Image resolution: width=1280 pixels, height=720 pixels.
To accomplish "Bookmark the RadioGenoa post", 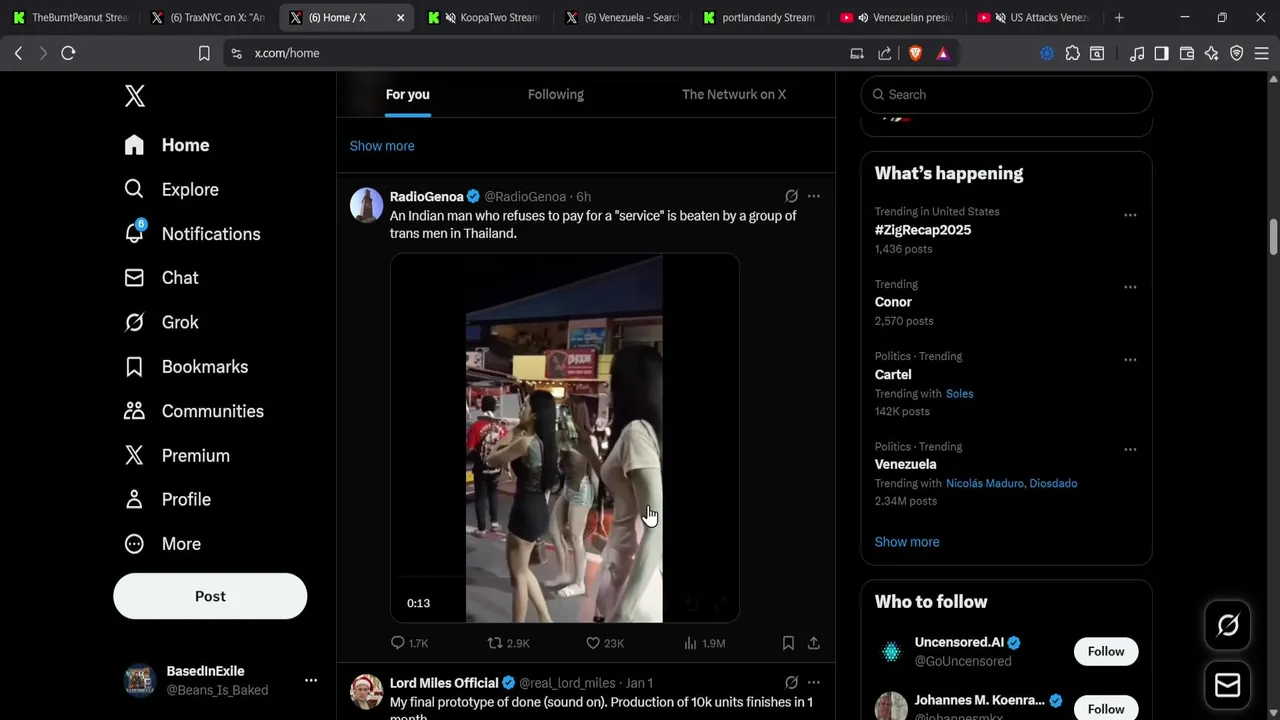I will click(788, 643).
